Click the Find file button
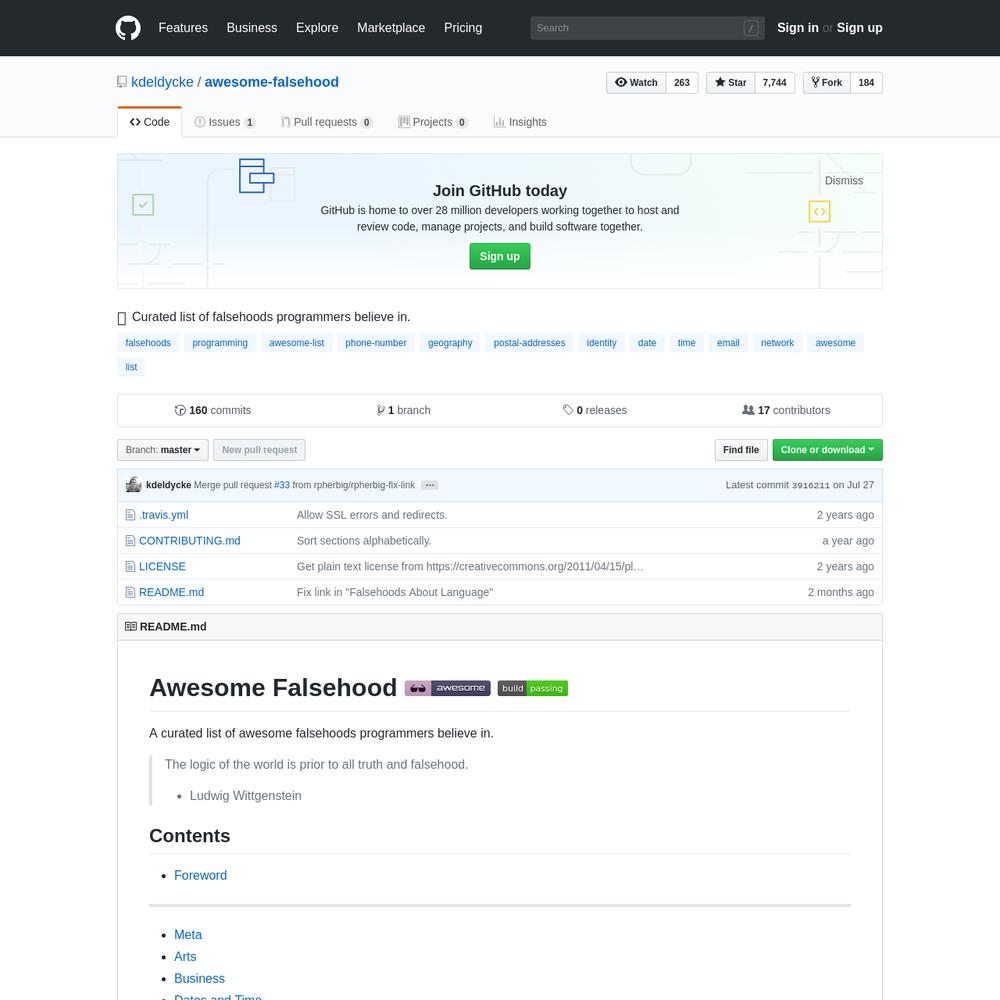Image resolution: width=1000 pixels, height=1000 pixels. pyautogui.click(x=741, y=450)
